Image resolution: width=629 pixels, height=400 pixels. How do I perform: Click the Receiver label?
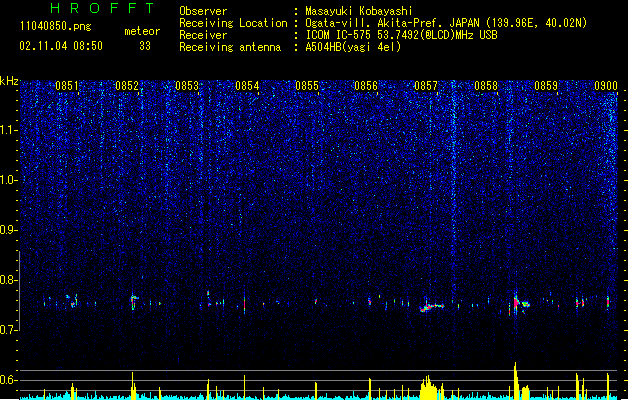tap(203, 35)
